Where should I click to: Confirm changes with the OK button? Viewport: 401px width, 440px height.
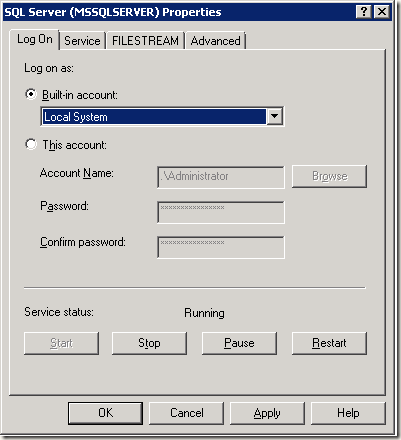click(x=105, y=413)
